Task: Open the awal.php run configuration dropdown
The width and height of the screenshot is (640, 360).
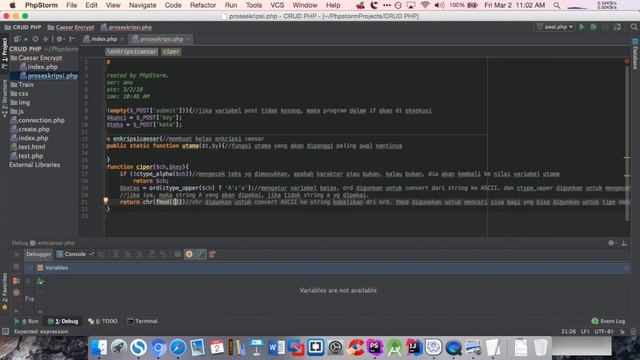Action: point(555,27)
